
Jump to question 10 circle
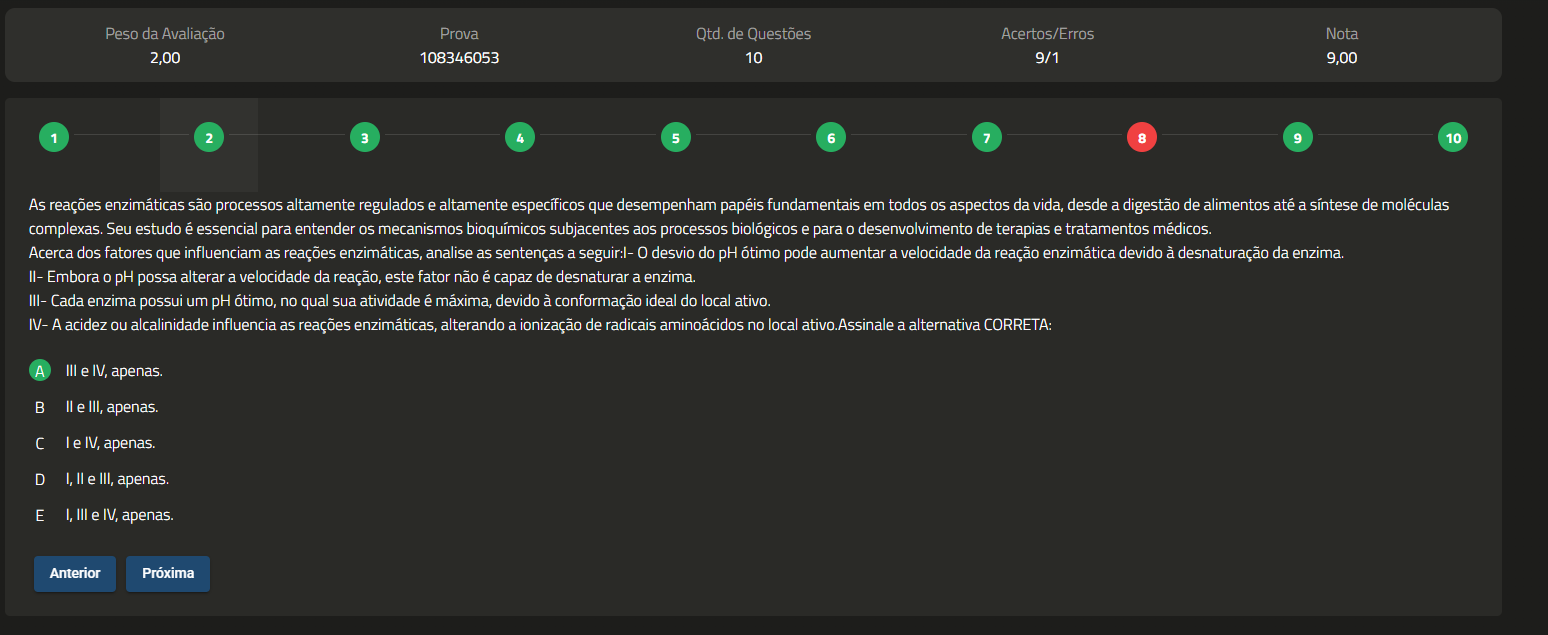1452,138
